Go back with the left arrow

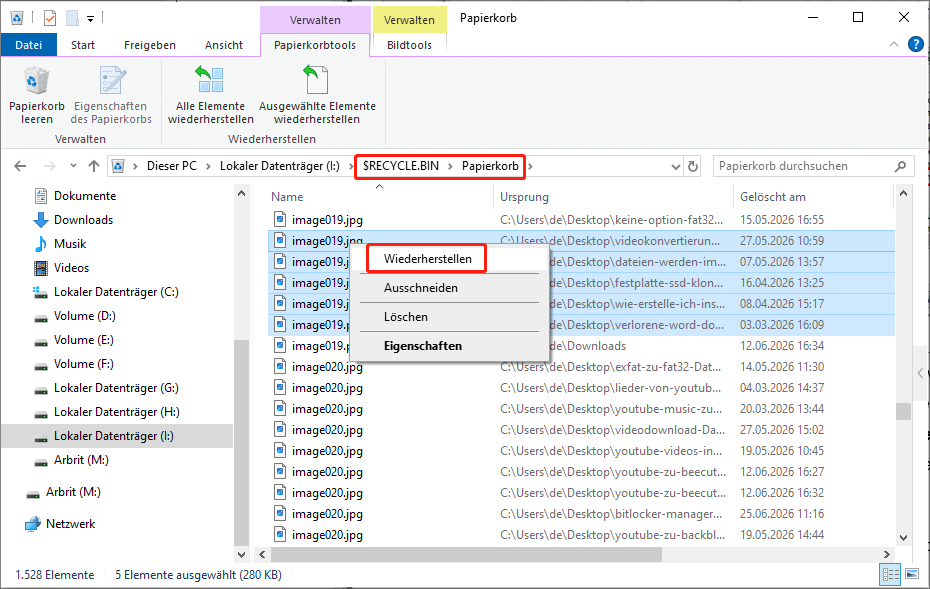click(x=20, y=166)
